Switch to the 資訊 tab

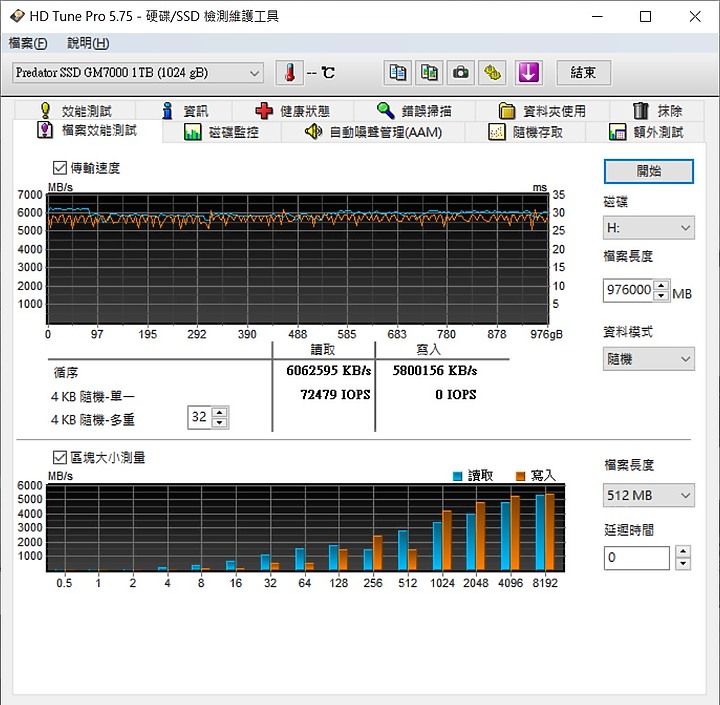click(x=185, y=111)
